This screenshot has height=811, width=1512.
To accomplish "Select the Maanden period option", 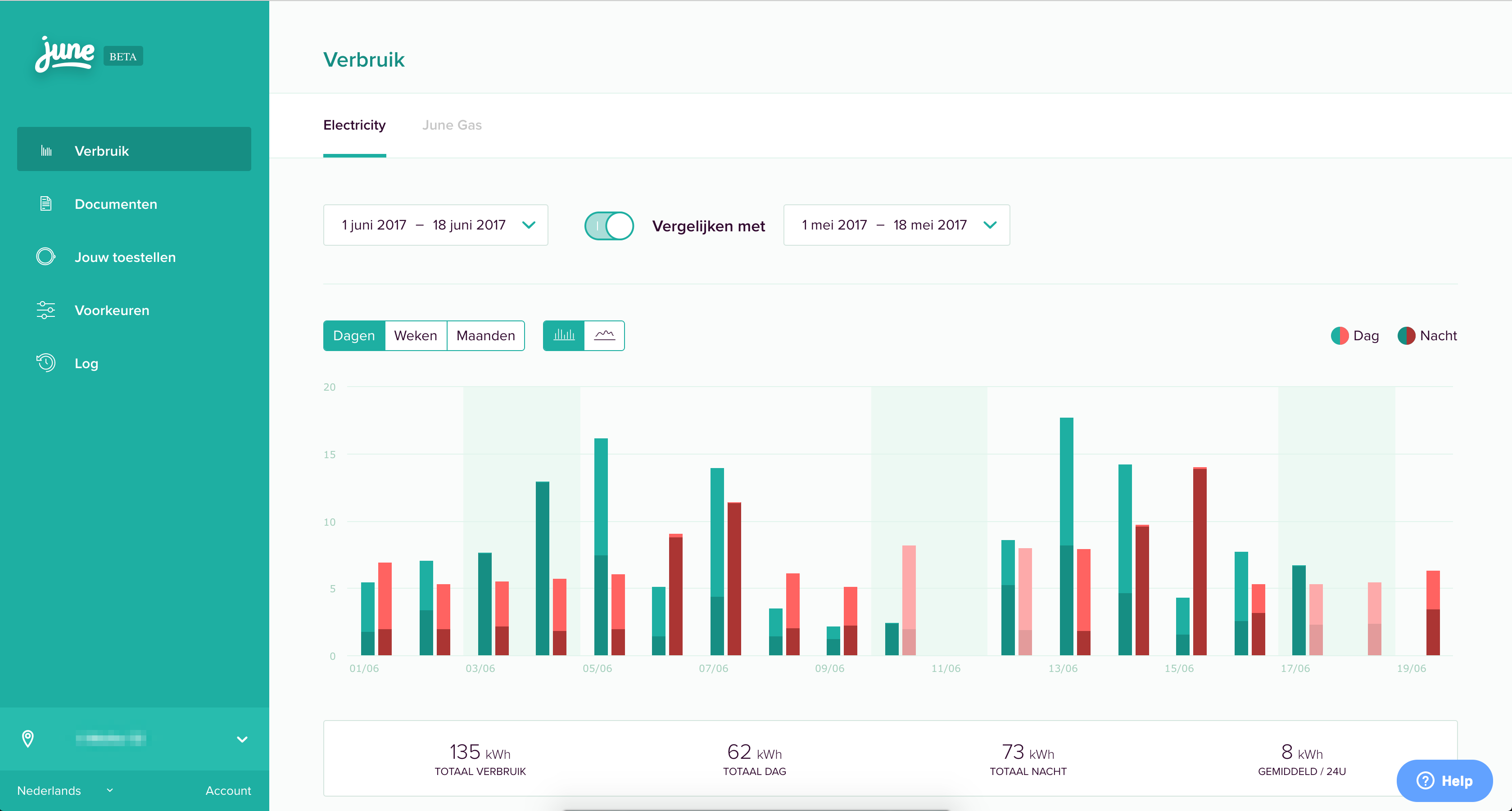I will [x=485, y=335].
